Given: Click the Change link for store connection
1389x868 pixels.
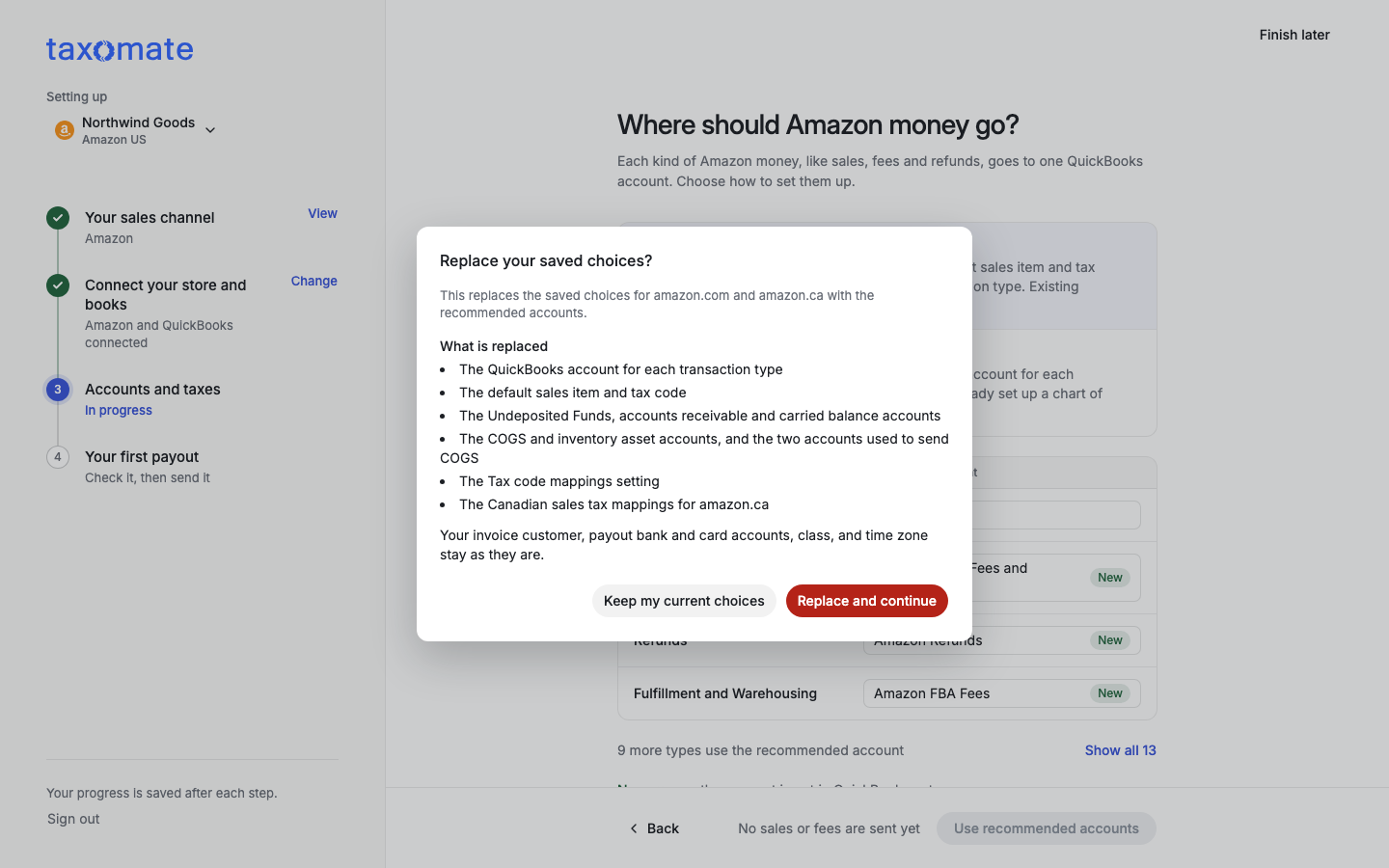Looking at the screenshot, I should [314, 282].
